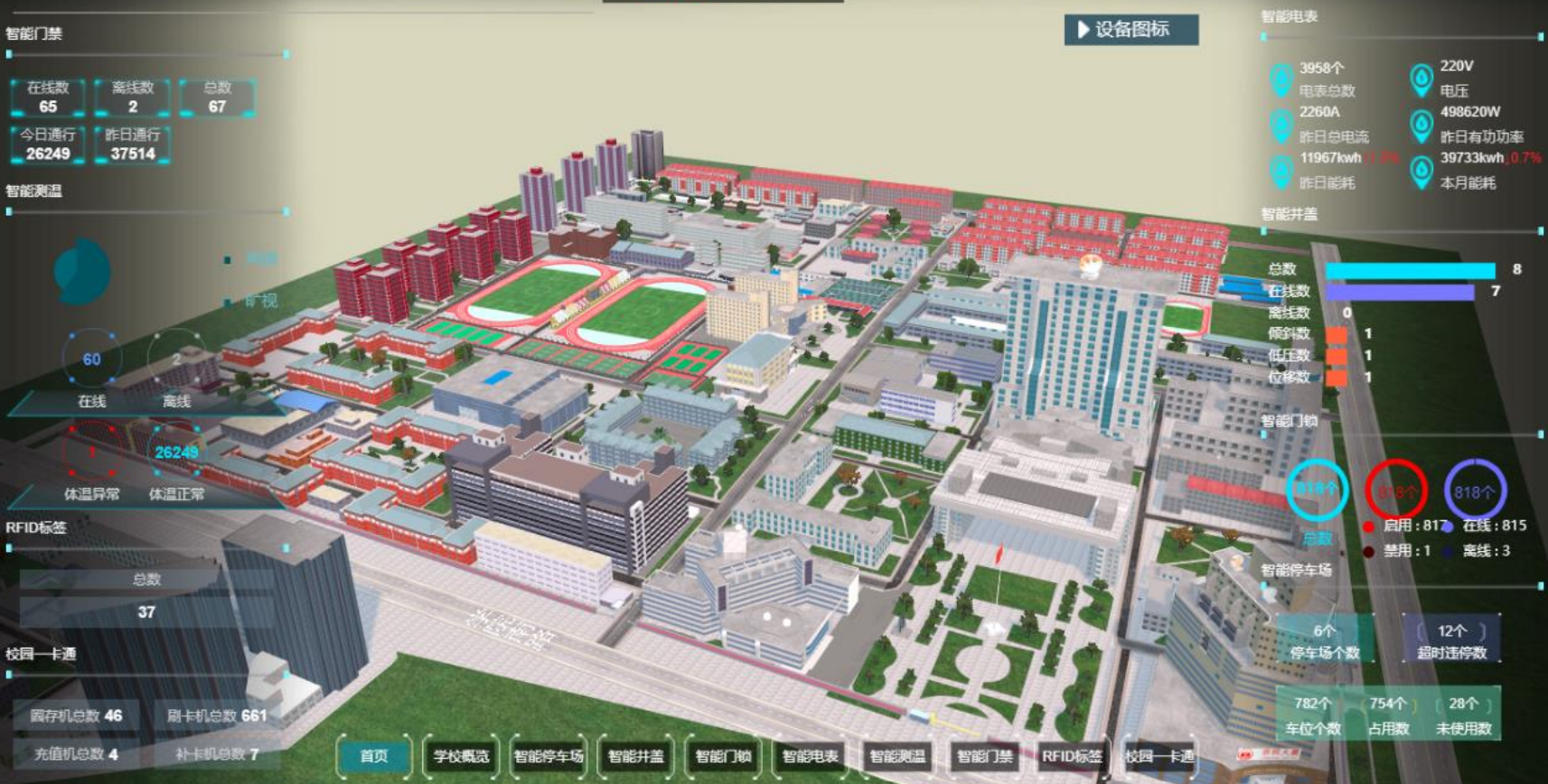1548x784 pixels.
Task: Go to the 智能电表 bottom tab
Action: pyautogui.click(x=810, y=756)
